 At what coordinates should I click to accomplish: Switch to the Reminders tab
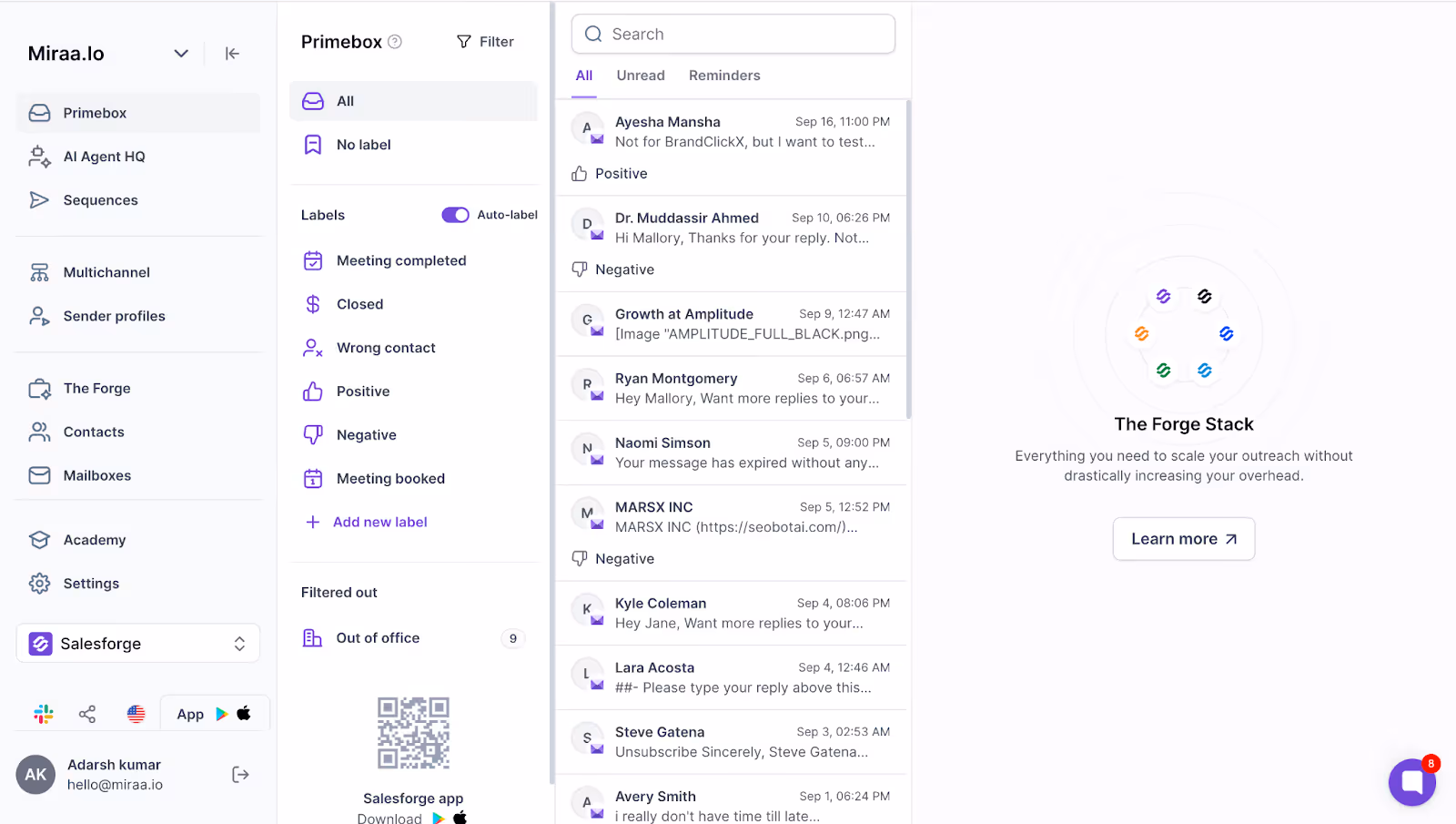pyautogui.click(x=724, y=76)
